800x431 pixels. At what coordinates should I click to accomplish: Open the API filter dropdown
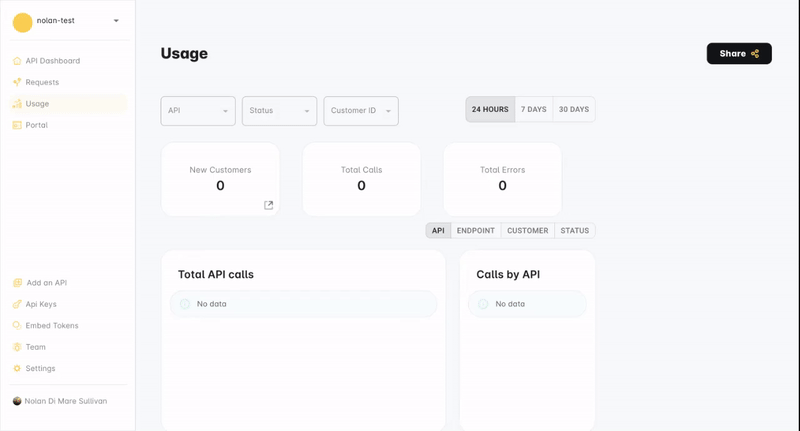point(198,111)
